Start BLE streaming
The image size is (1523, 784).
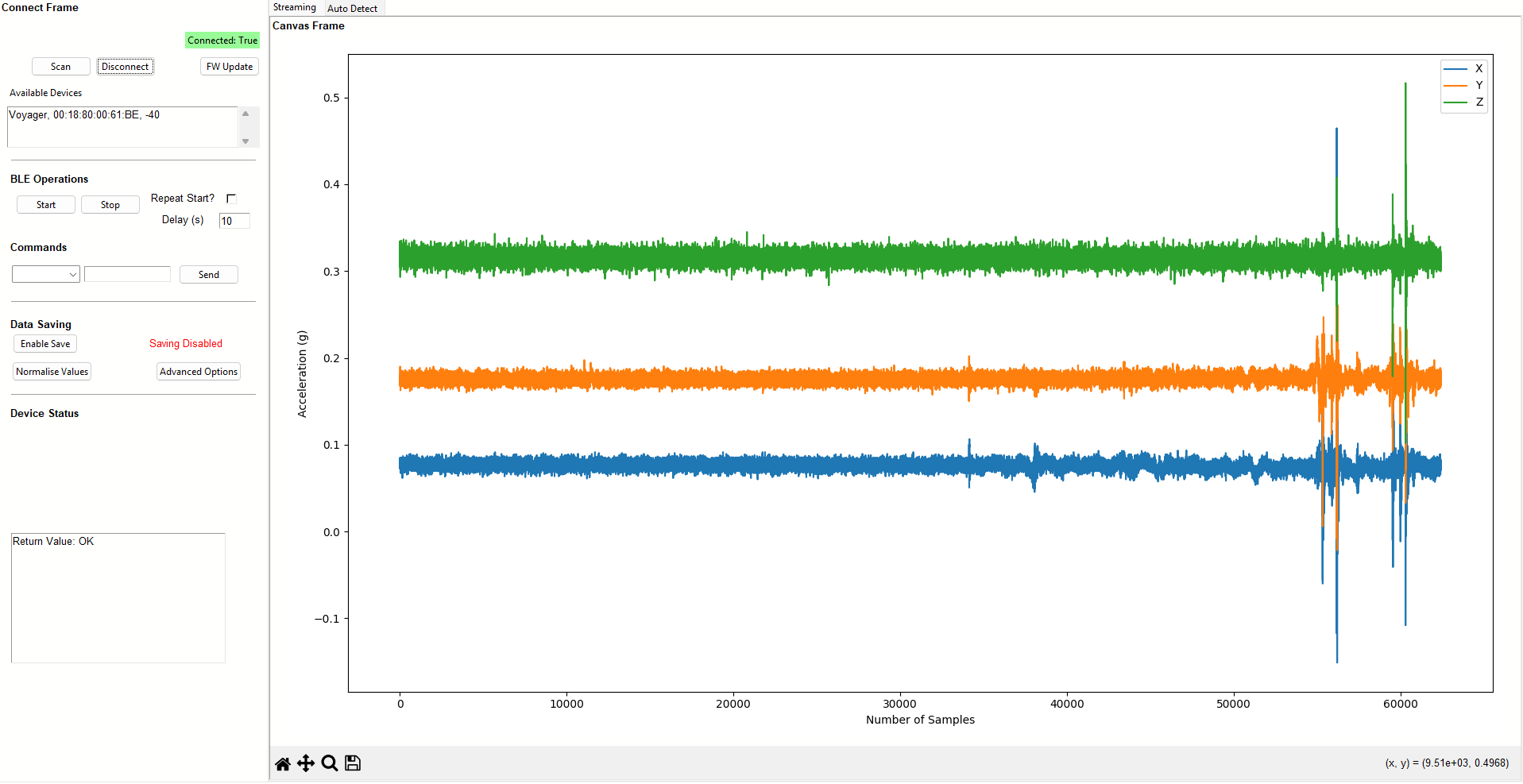[x=46, y=205]
